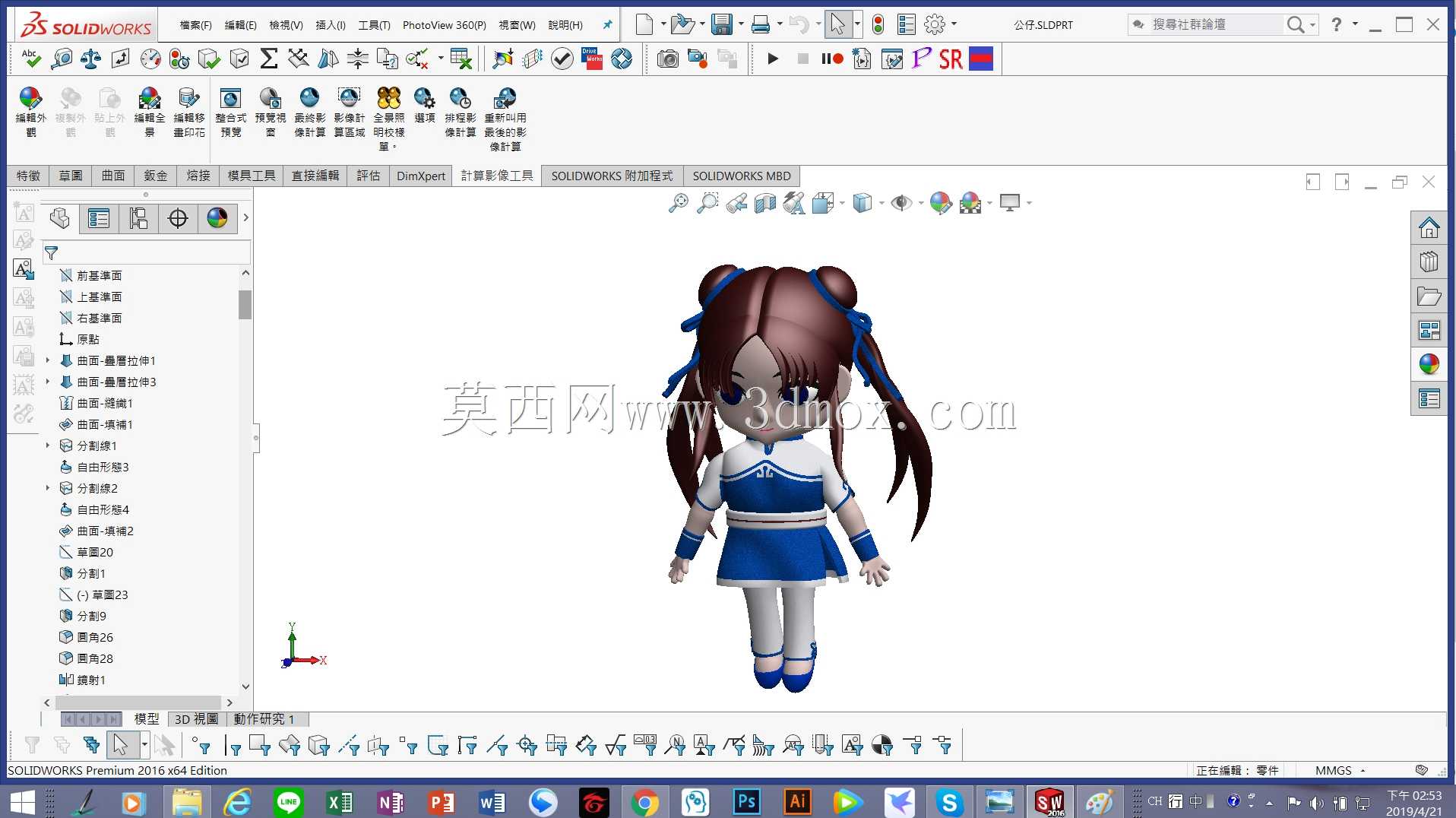Click the Save floppy disk icon
Image resolution: width=1456 pixels, height=818 pixels.
722,25
